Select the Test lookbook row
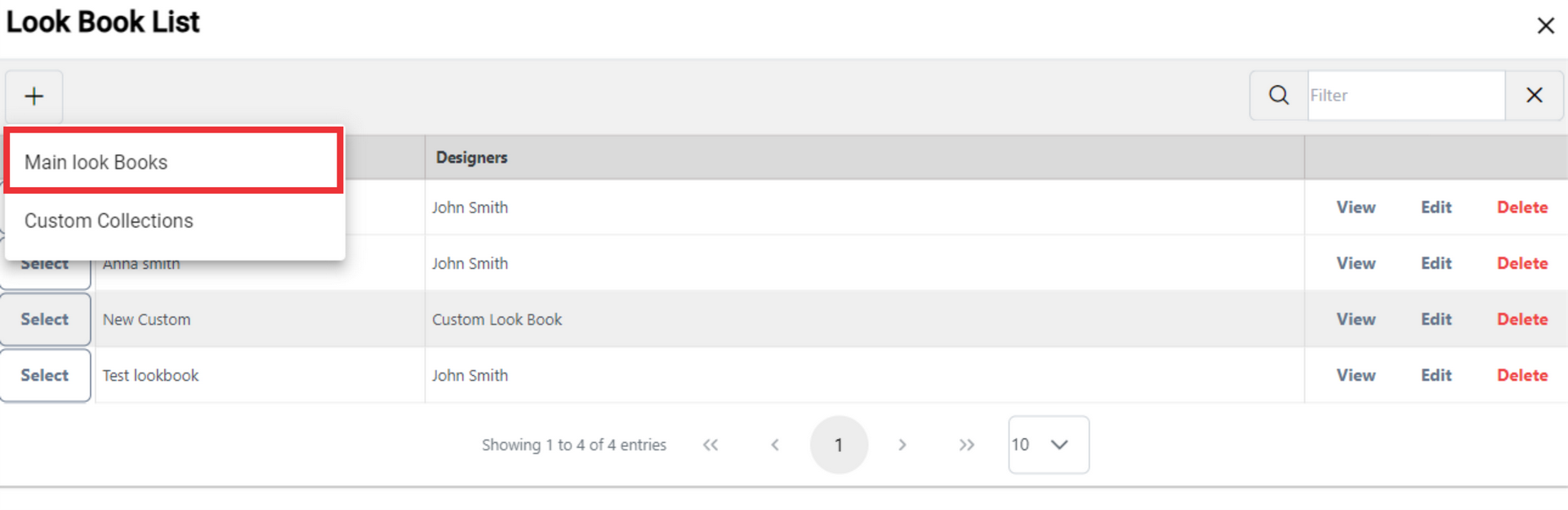The image size is (1568, 510). point(45,375)
